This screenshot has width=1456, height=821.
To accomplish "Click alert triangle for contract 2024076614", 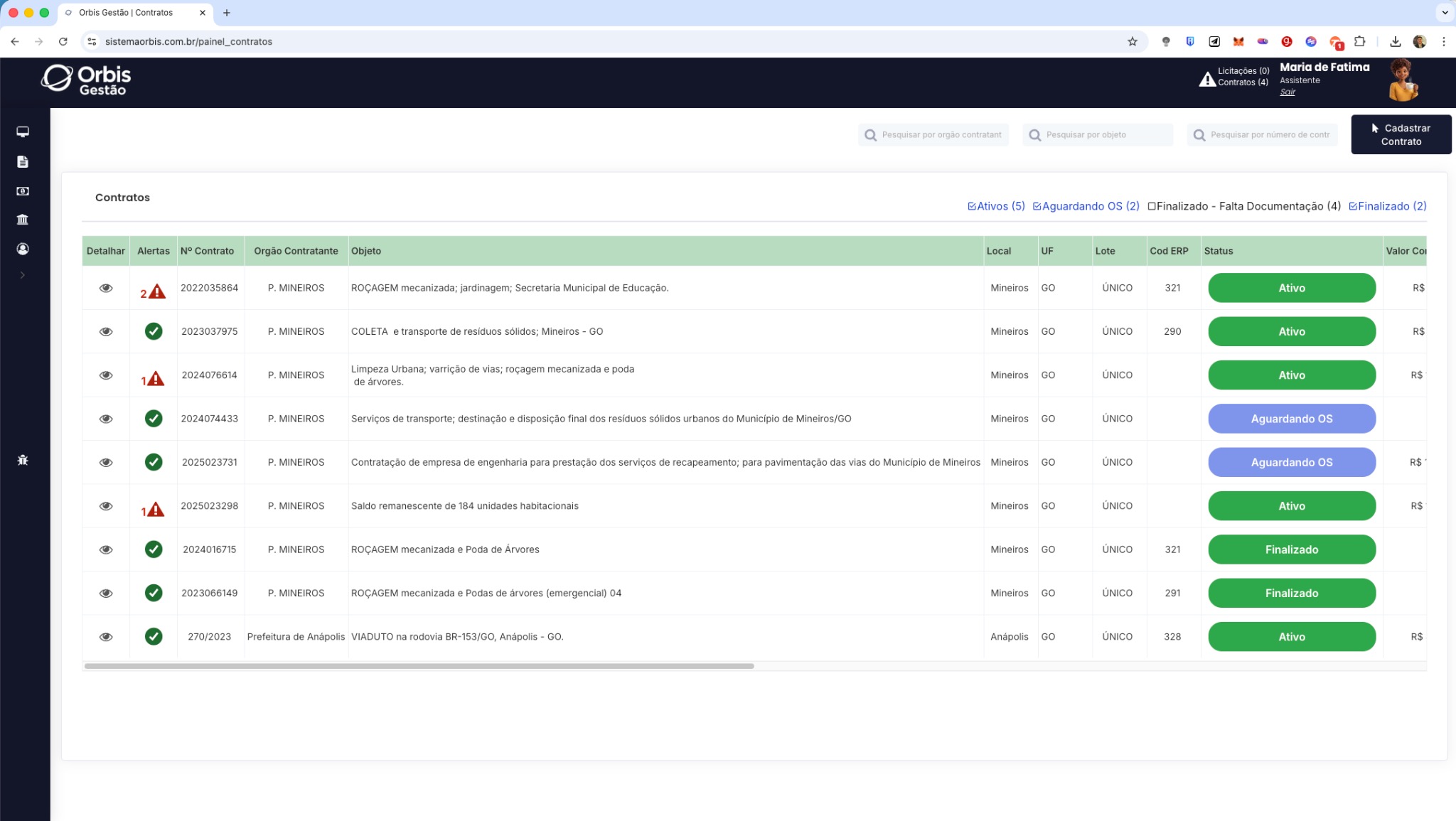I will [154, 379].
